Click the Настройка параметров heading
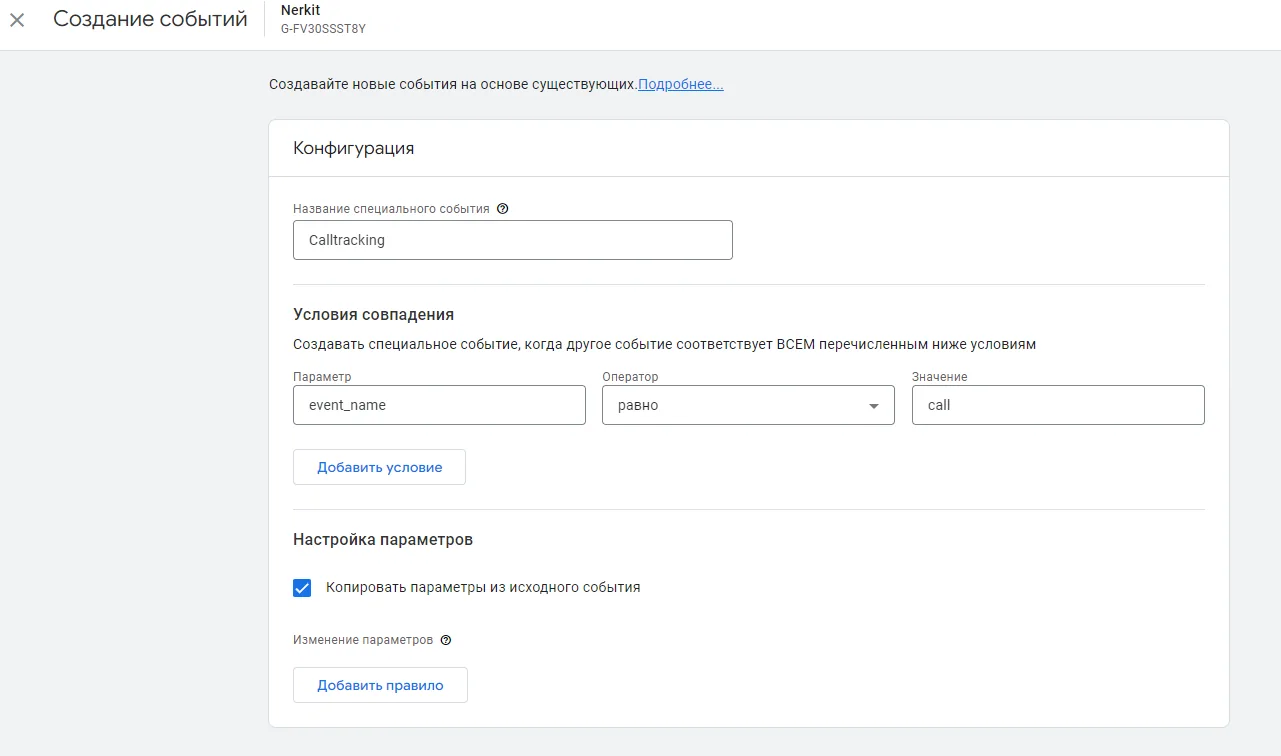The height and width of the screenshot is (756, 1281). point(383,539)
